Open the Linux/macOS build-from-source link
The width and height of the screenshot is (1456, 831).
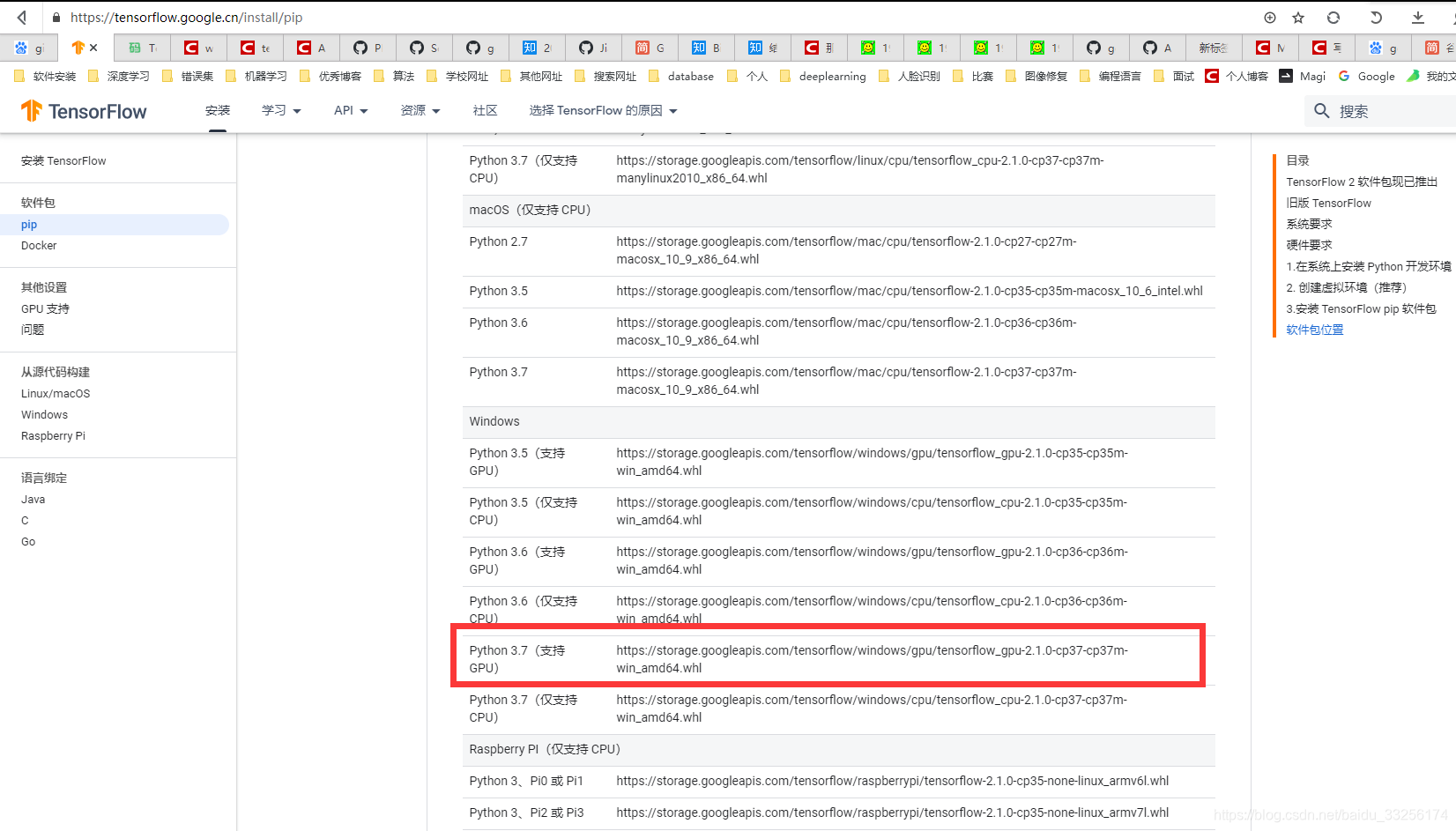click(56, 394)
